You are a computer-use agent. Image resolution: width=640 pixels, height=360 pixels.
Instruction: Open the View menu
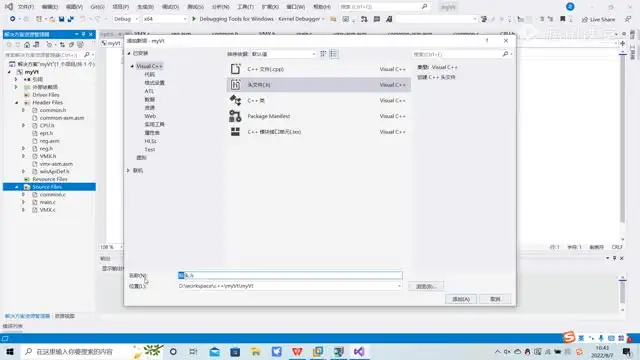click(74, 7)
